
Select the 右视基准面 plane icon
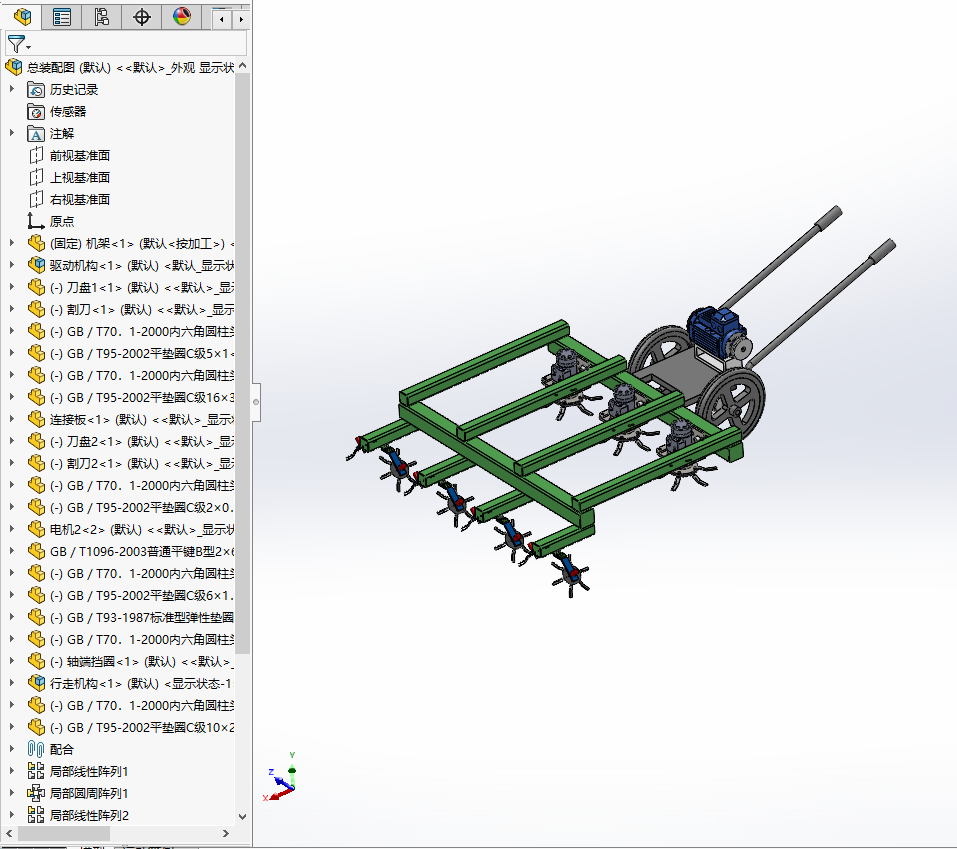pyautogui.click(x=36, y=200)
